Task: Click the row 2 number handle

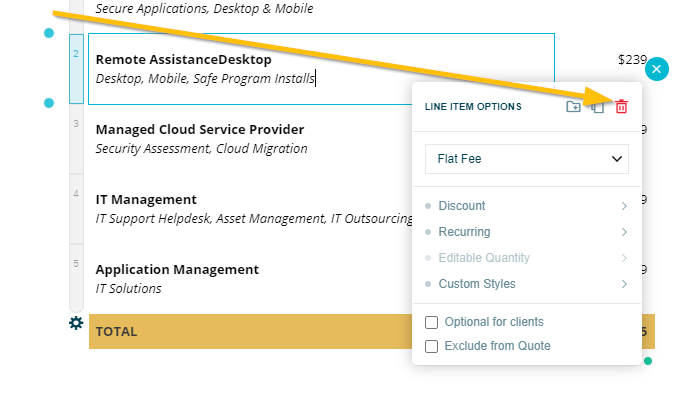Action: click(x=76, y=69)
